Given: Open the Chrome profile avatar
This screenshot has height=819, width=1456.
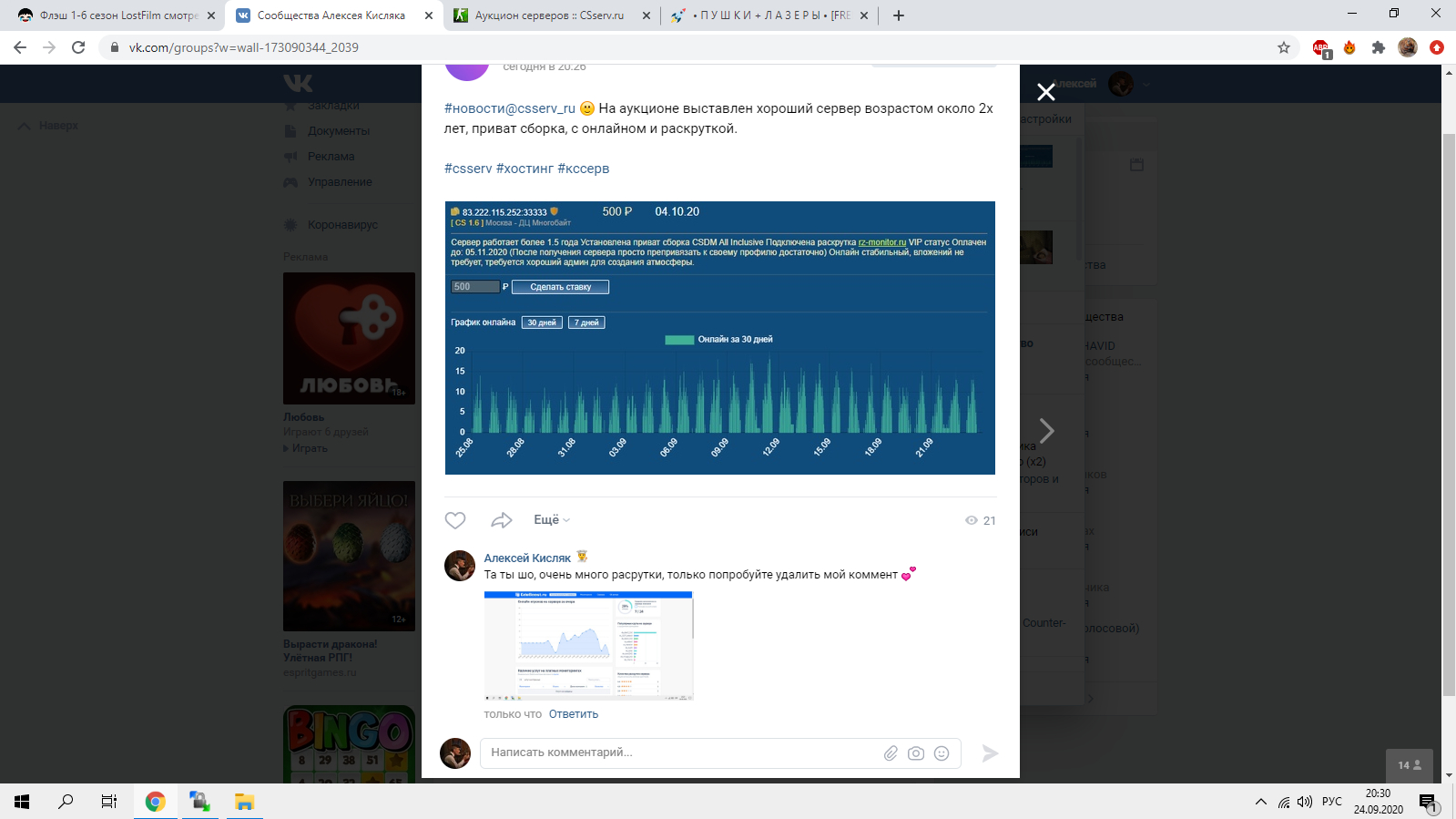Looking at the screenshot, I should 1408,47.
